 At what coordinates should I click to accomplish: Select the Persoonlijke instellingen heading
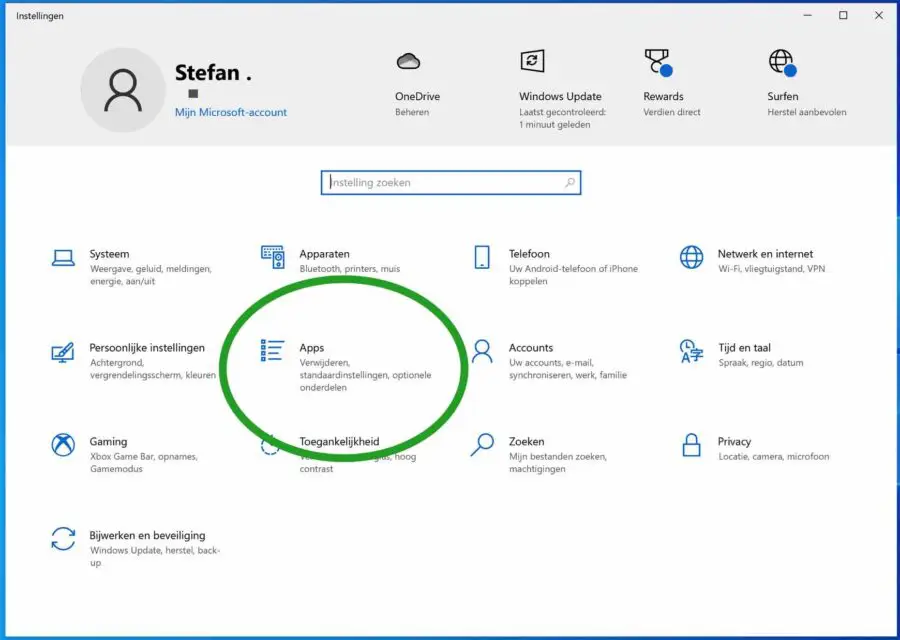[x=147, y=348]
